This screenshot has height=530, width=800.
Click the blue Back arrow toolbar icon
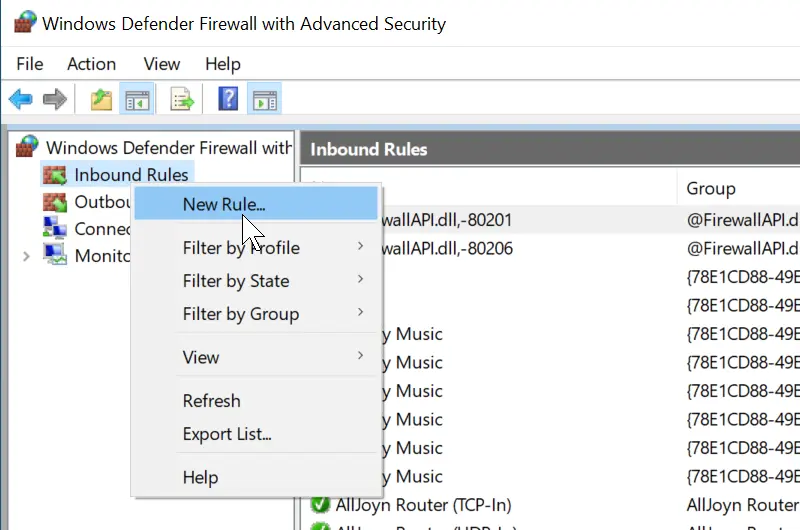[20, 99]
